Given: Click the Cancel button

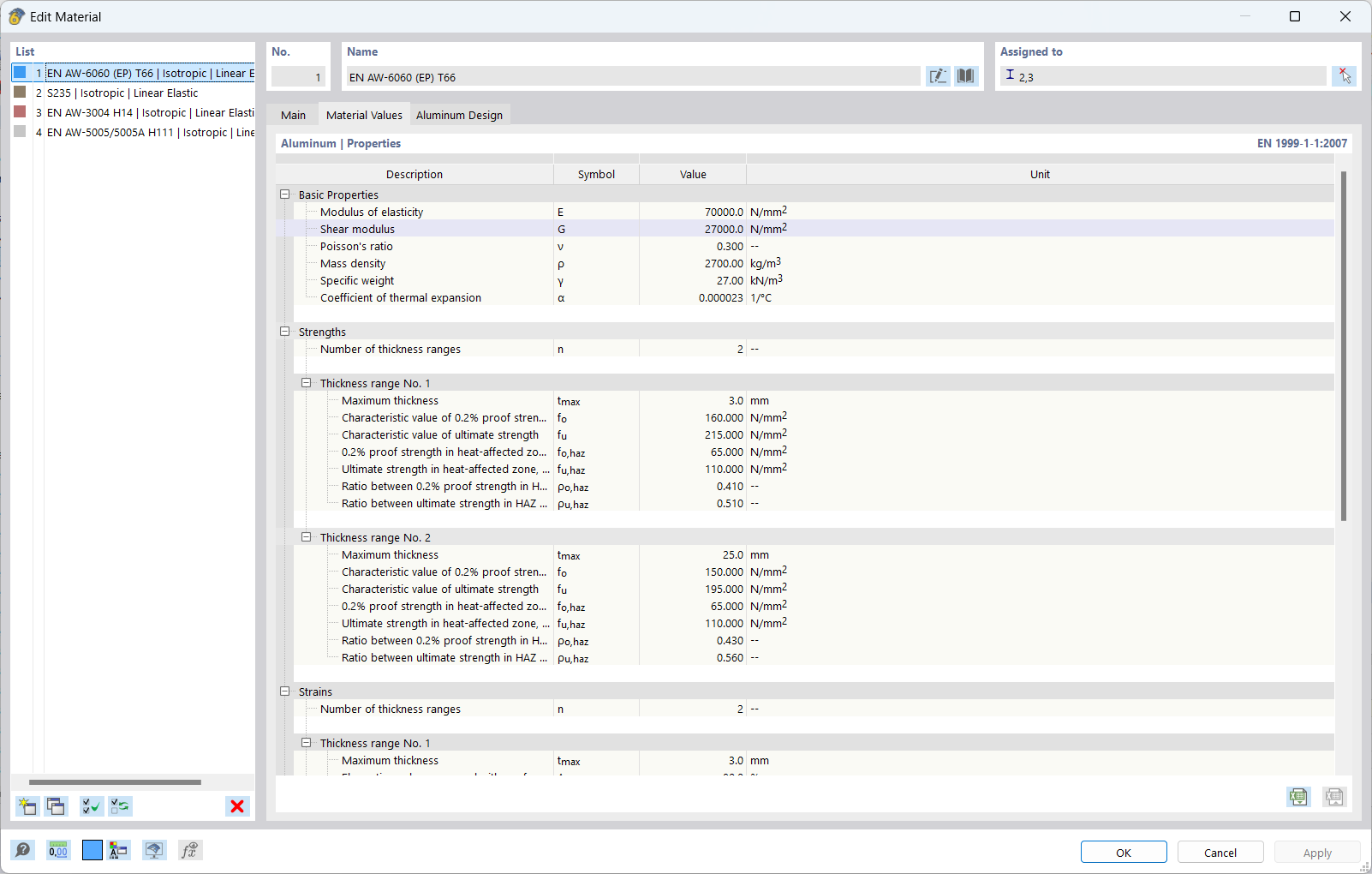Looking at the screenshot, I should tap(1220, 853).
